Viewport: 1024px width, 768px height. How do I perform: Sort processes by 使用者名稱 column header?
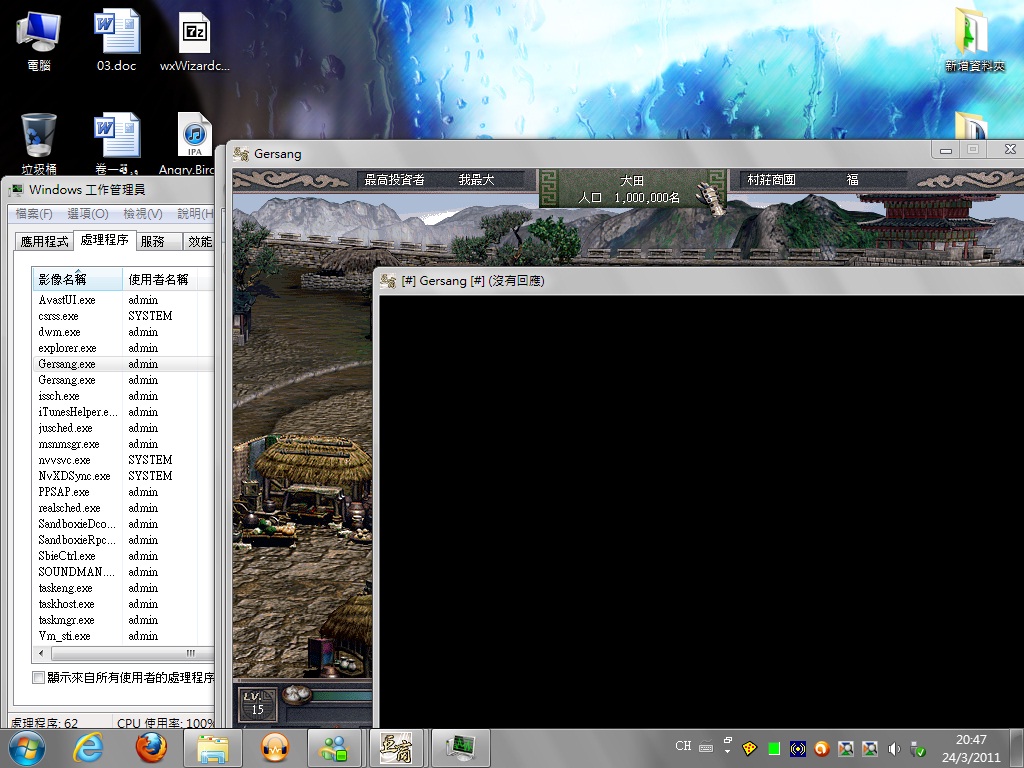[x=159, y=280]
